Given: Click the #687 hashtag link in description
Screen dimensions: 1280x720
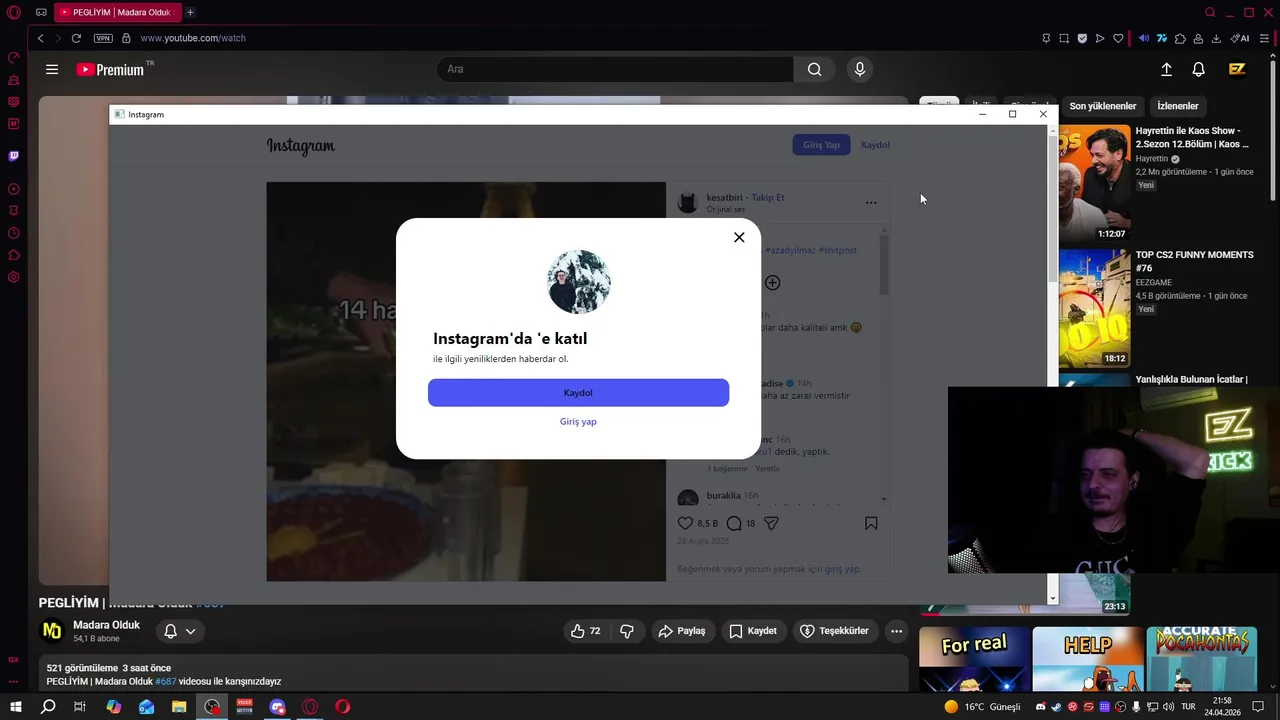Looking at the screenshot, I should 165,682.
